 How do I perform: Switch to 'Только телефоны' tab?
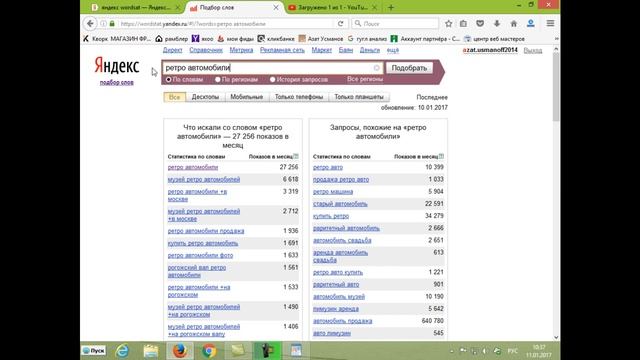299,97
